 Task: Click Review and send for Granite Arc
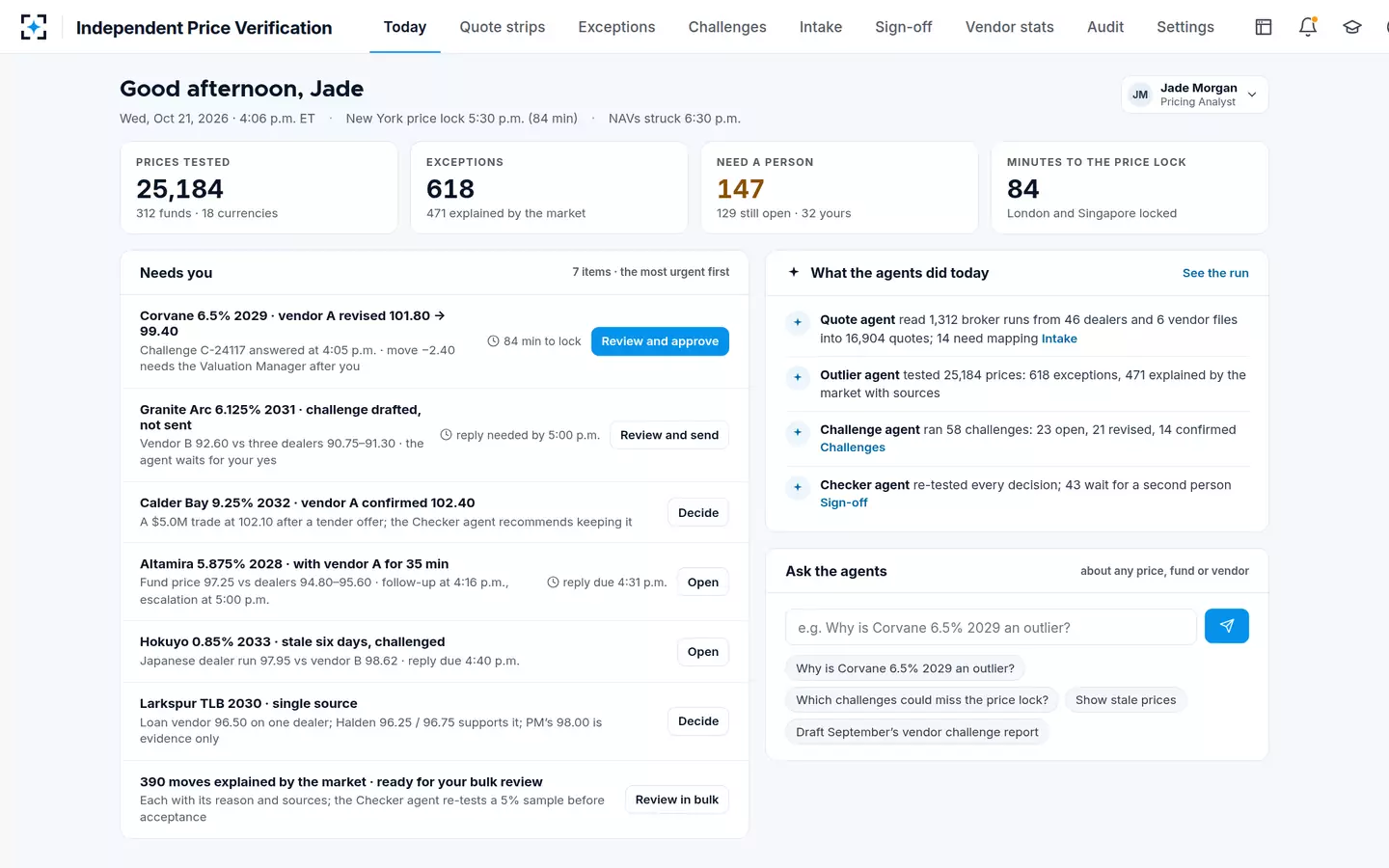pyautogui.click(x=669, y=435)
